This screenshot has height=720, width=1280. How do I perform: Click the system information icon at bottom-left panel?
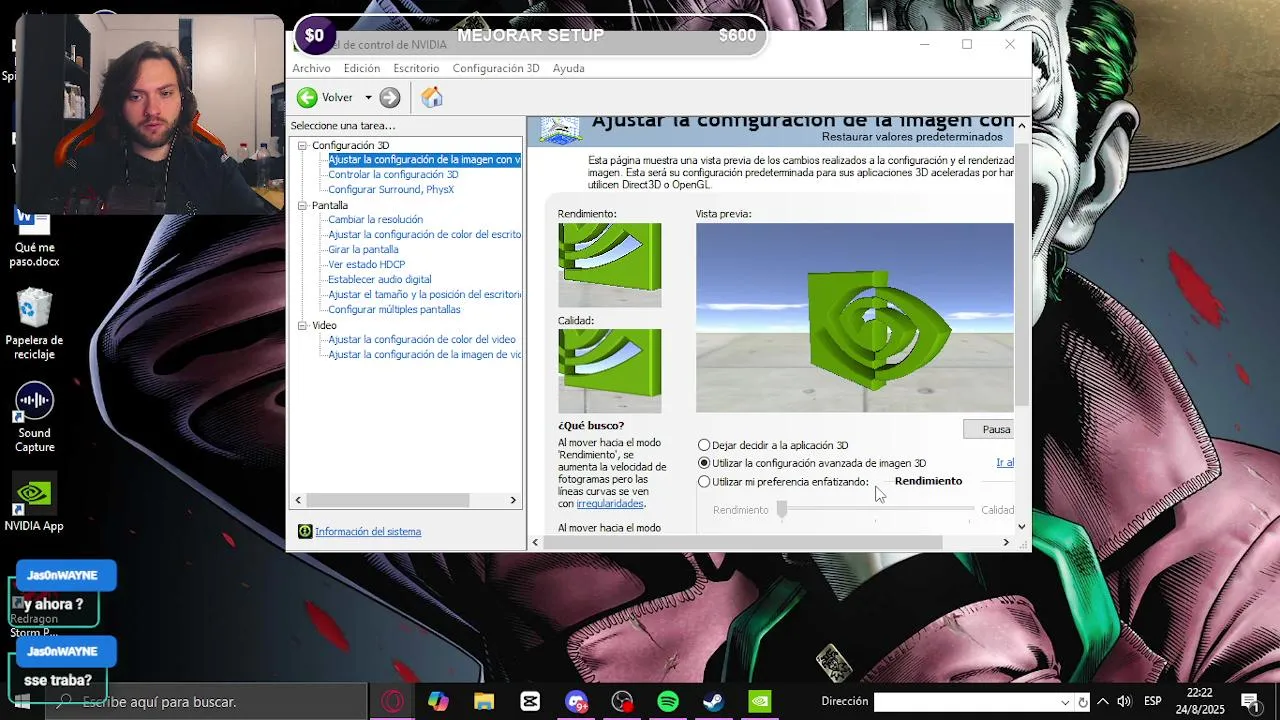[x=305, y=531]
